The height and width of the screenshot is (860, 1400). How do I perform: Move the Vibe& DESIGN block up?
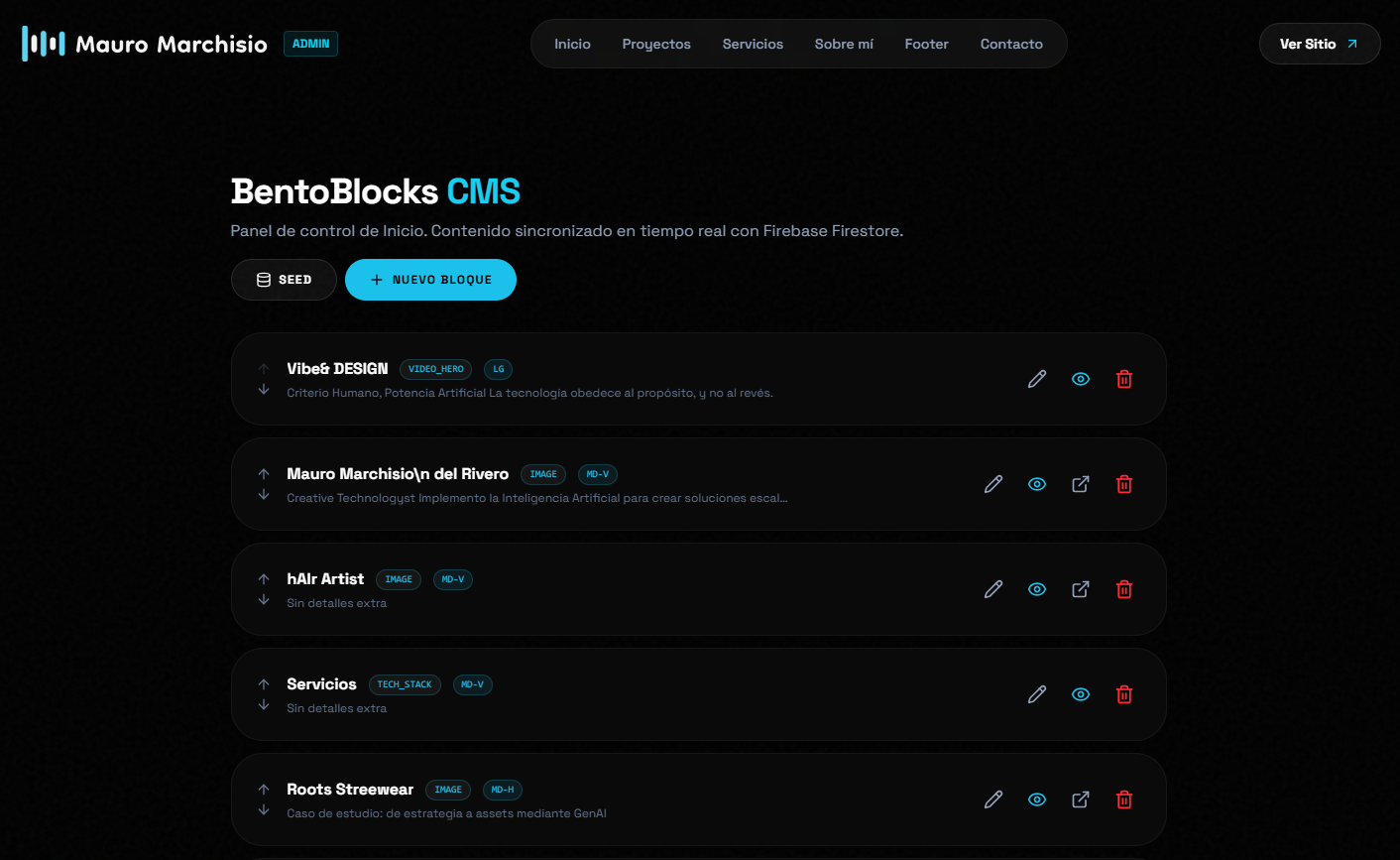[264, 369]
